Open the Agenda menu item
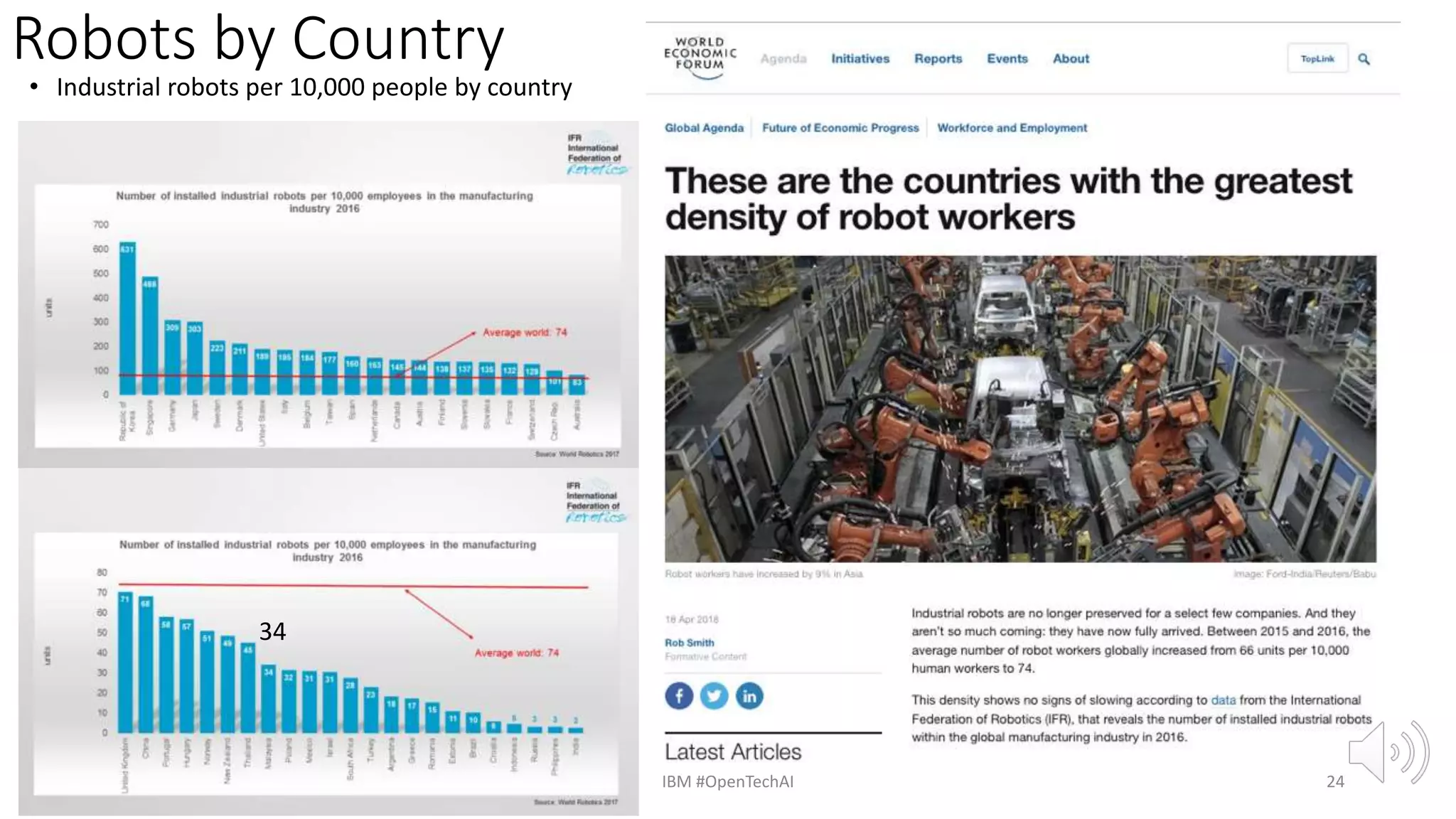This screenshot has height=819, width=1456. [x=783, y=58]
